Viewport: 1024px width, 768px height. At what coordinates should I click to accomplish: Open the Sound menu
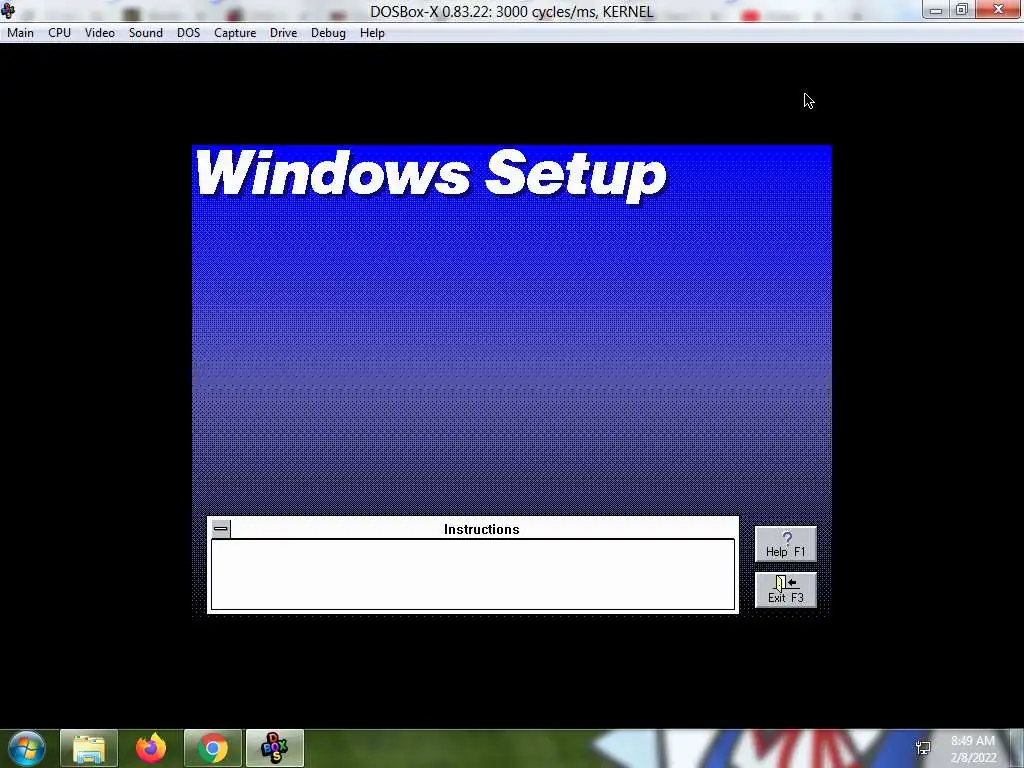(x=146, y=33)
